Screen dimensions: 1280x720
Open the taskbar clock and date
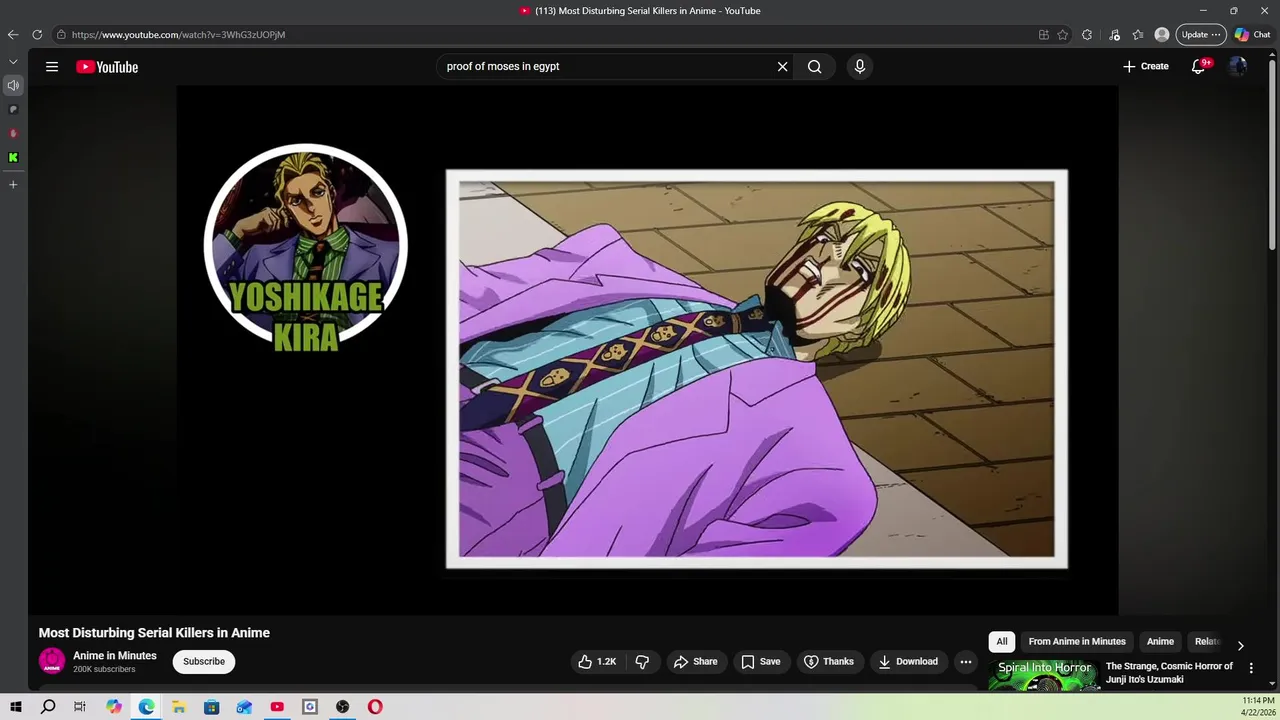point(1257,707)
